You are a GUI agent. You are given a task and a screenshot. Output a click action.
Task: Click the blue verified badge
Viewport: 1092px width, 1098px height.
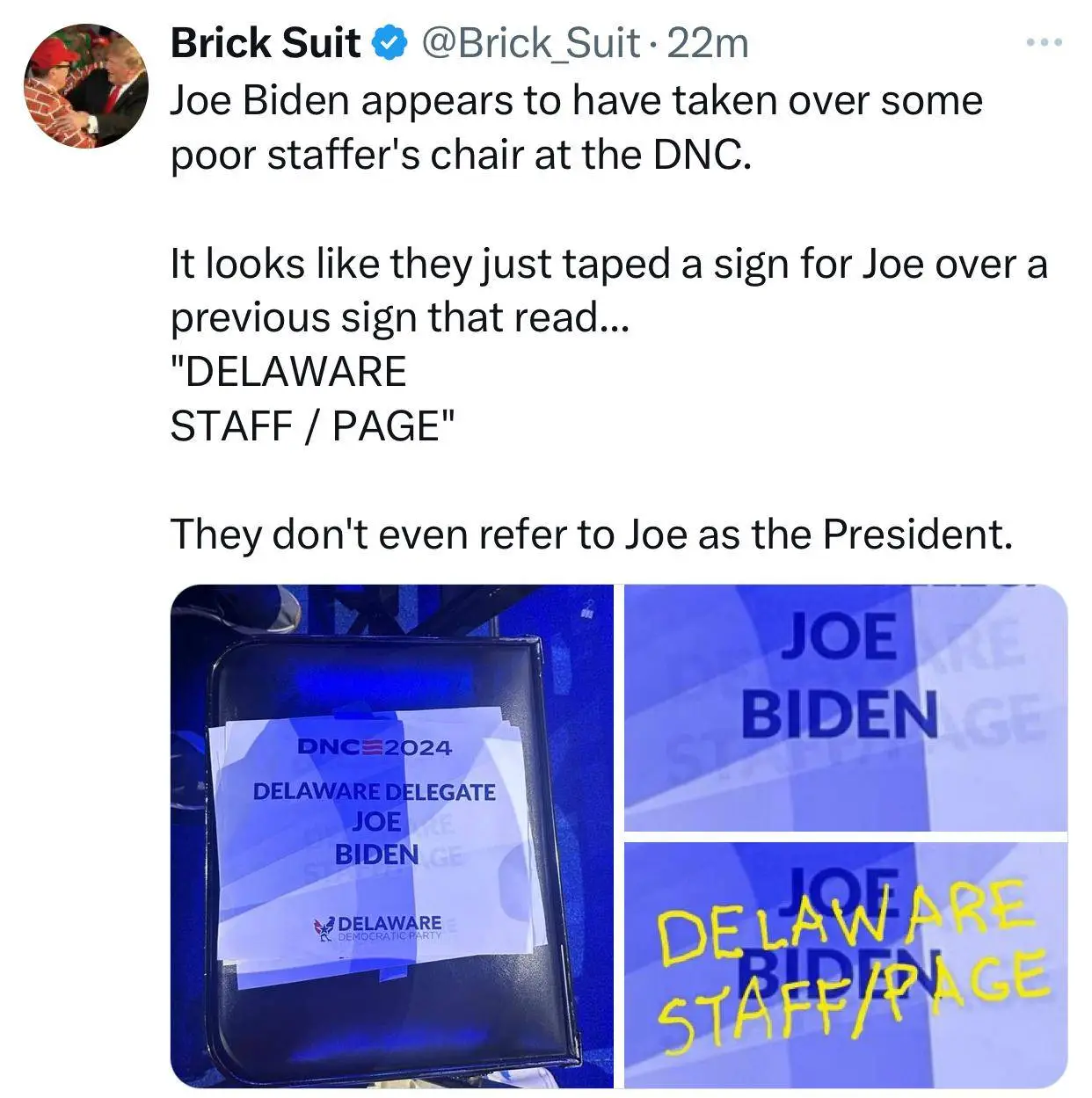tap(390, 43)
